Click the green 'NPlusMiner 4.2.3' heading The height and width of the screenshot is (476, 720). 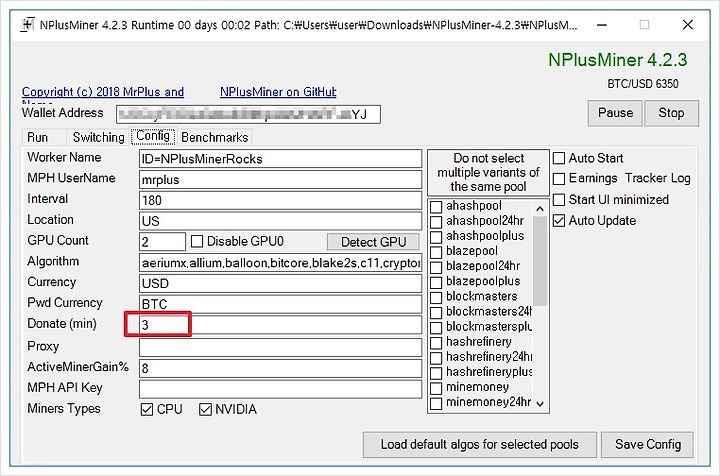618,60
